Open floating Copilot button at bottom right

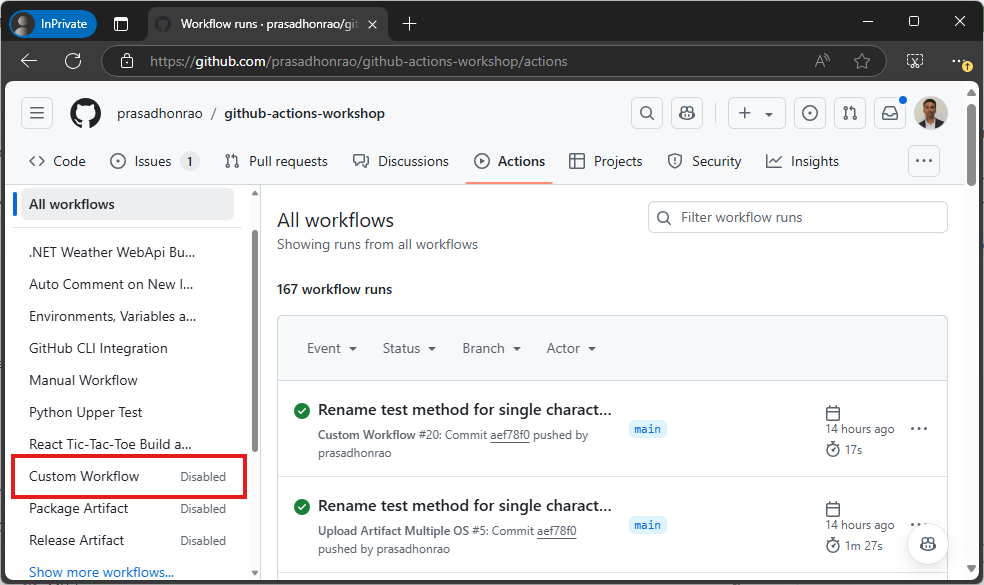coord(927,544)
